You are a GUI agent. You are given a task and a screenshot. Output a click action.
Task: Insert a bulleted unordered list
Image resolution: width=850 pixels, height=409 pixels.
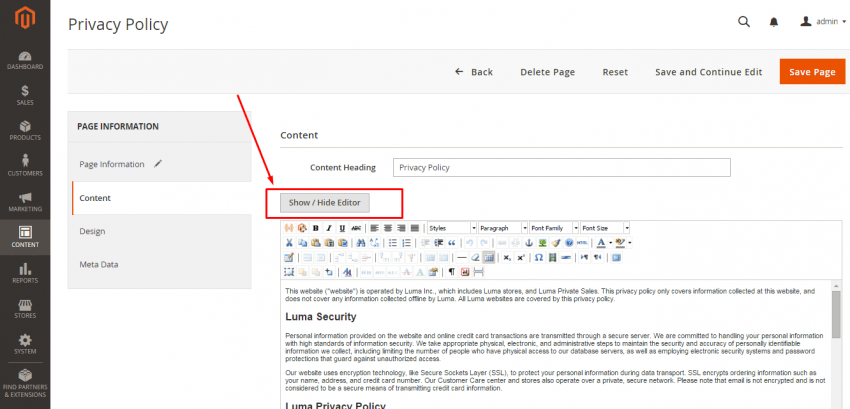click(393, 242)
